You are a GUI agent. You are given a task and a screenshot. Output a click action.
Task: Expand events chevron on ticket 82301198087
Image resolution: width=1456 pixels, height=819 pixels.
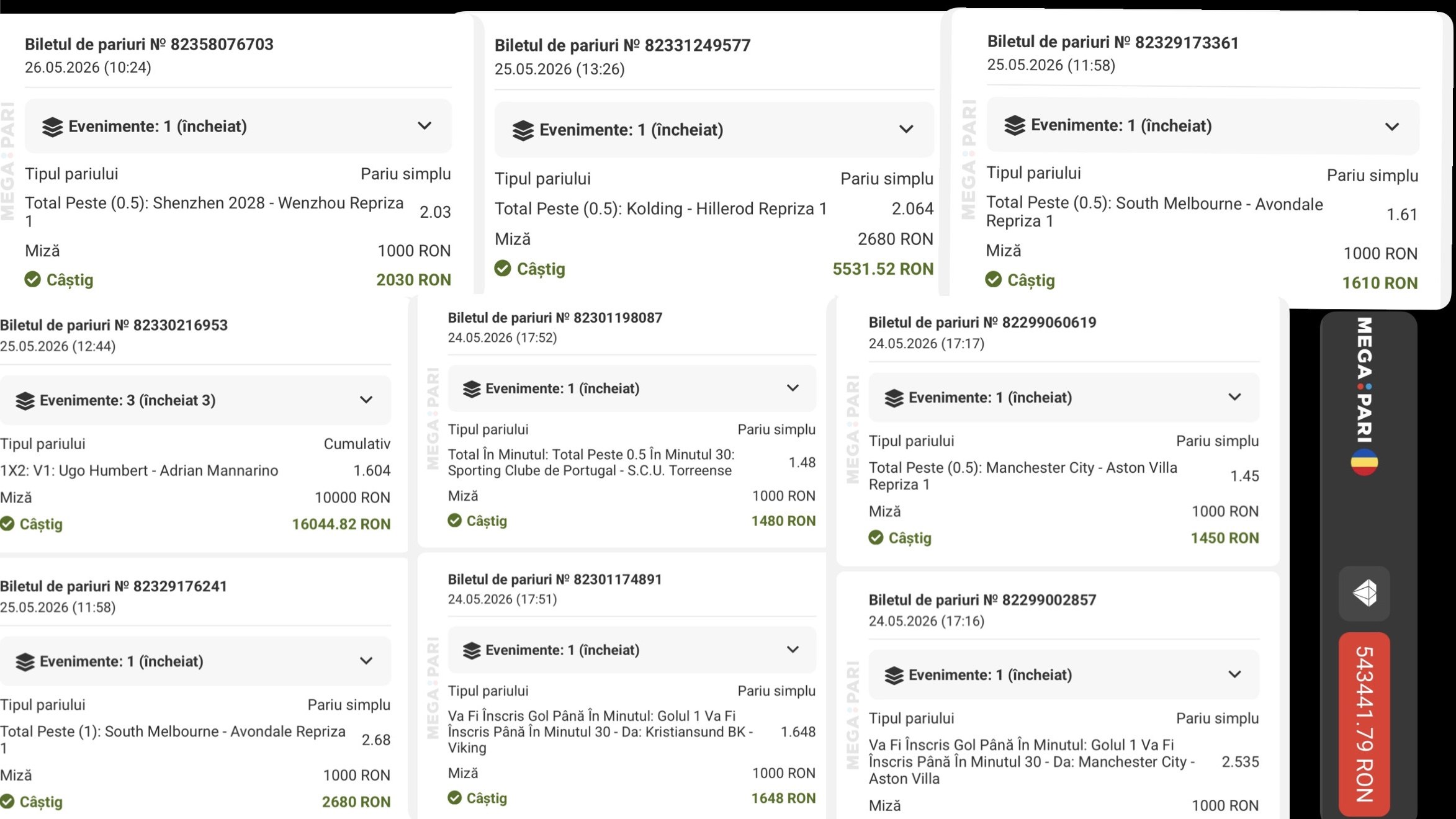click(x=793, y=388)
